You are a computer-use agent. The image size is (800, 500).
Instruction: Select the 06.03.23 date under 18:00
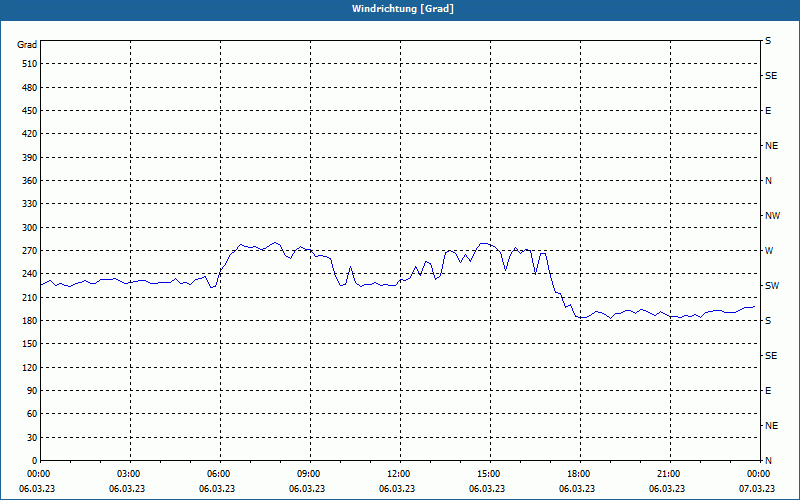tap(577, 488)
